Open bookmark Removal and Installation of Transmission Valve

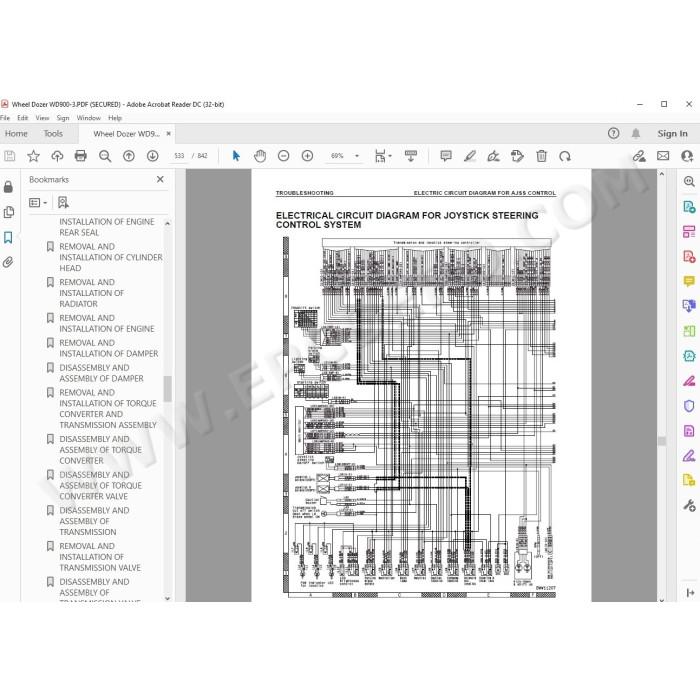(x=100, y=557)
